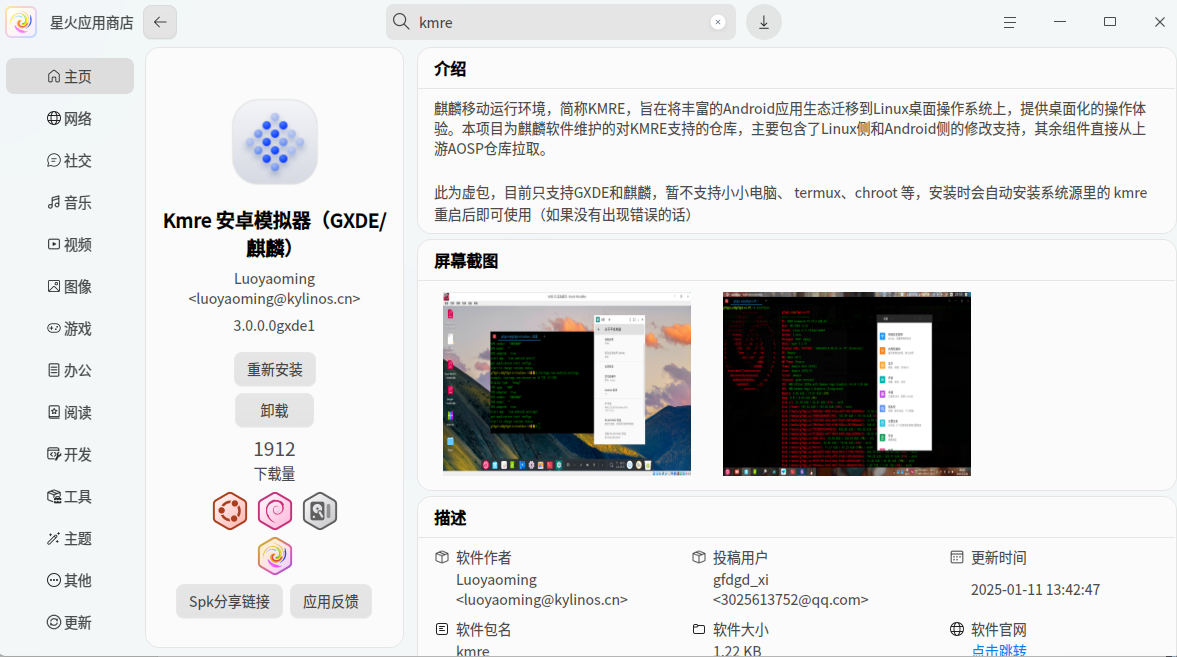Open 应用反馈 app feedback
The image size is (1177, 657).
[x=331, y=601]
